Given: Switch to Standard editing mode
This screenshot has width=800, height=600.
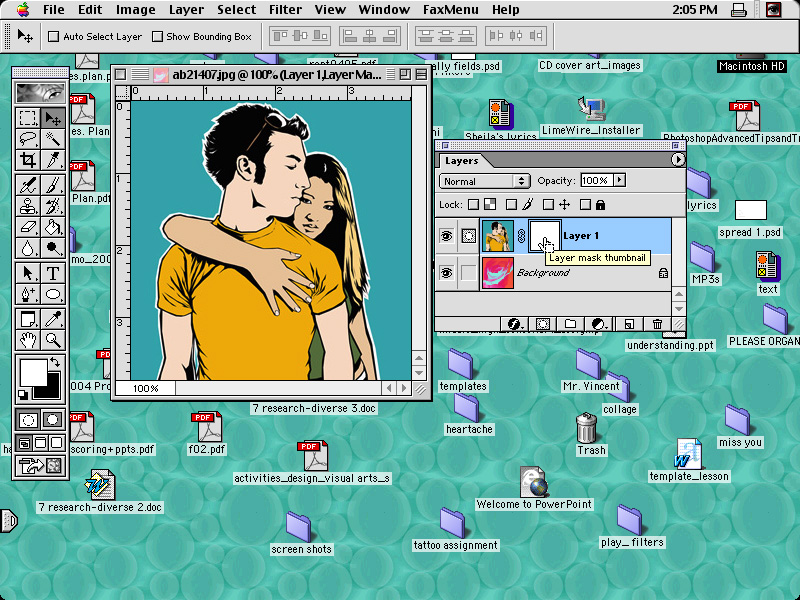Looking at the screenshot, I should click(28, 420).
